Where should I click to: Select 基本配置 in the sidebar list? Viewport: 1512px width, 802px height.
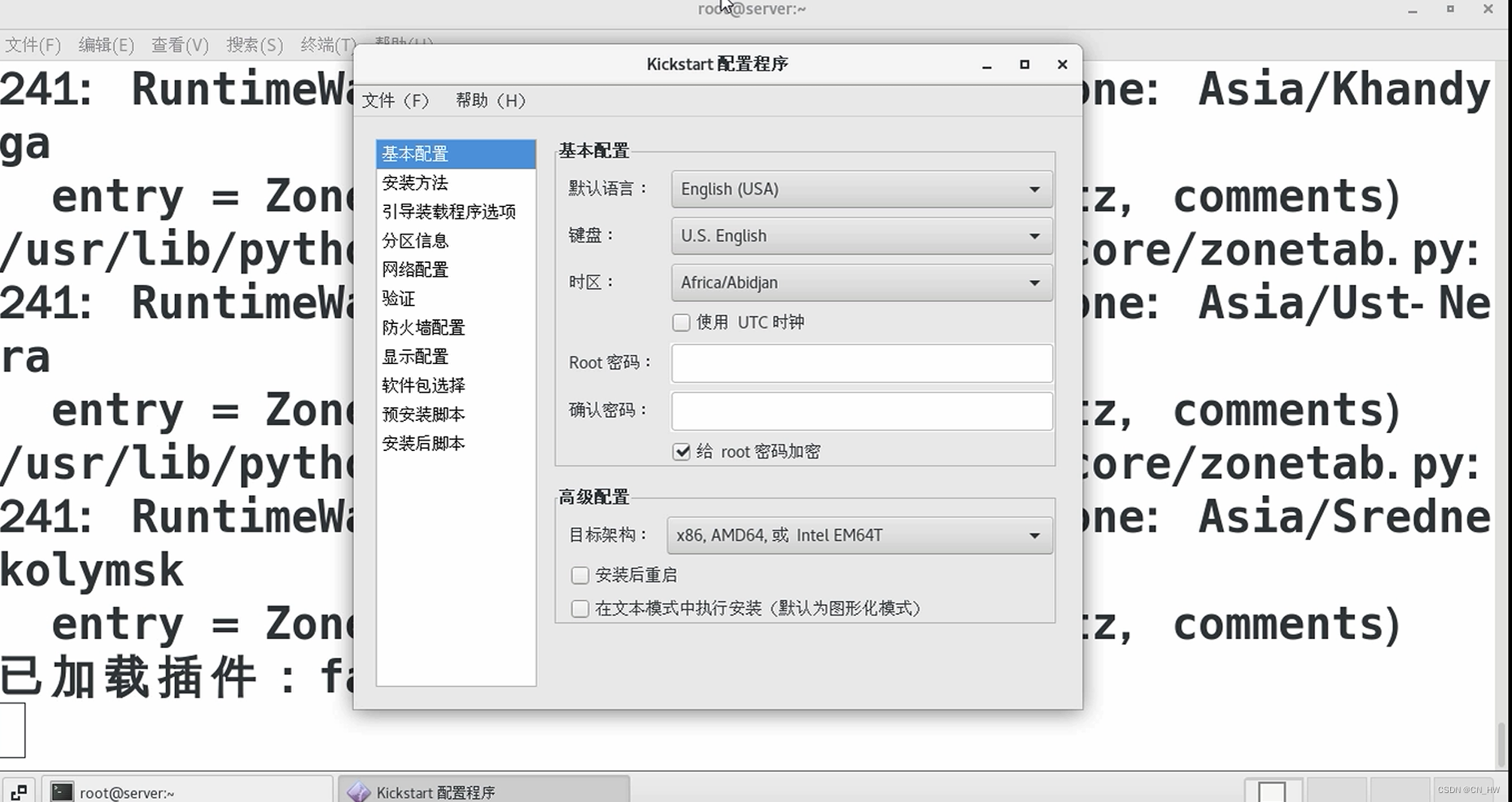[x=456, y=154]
